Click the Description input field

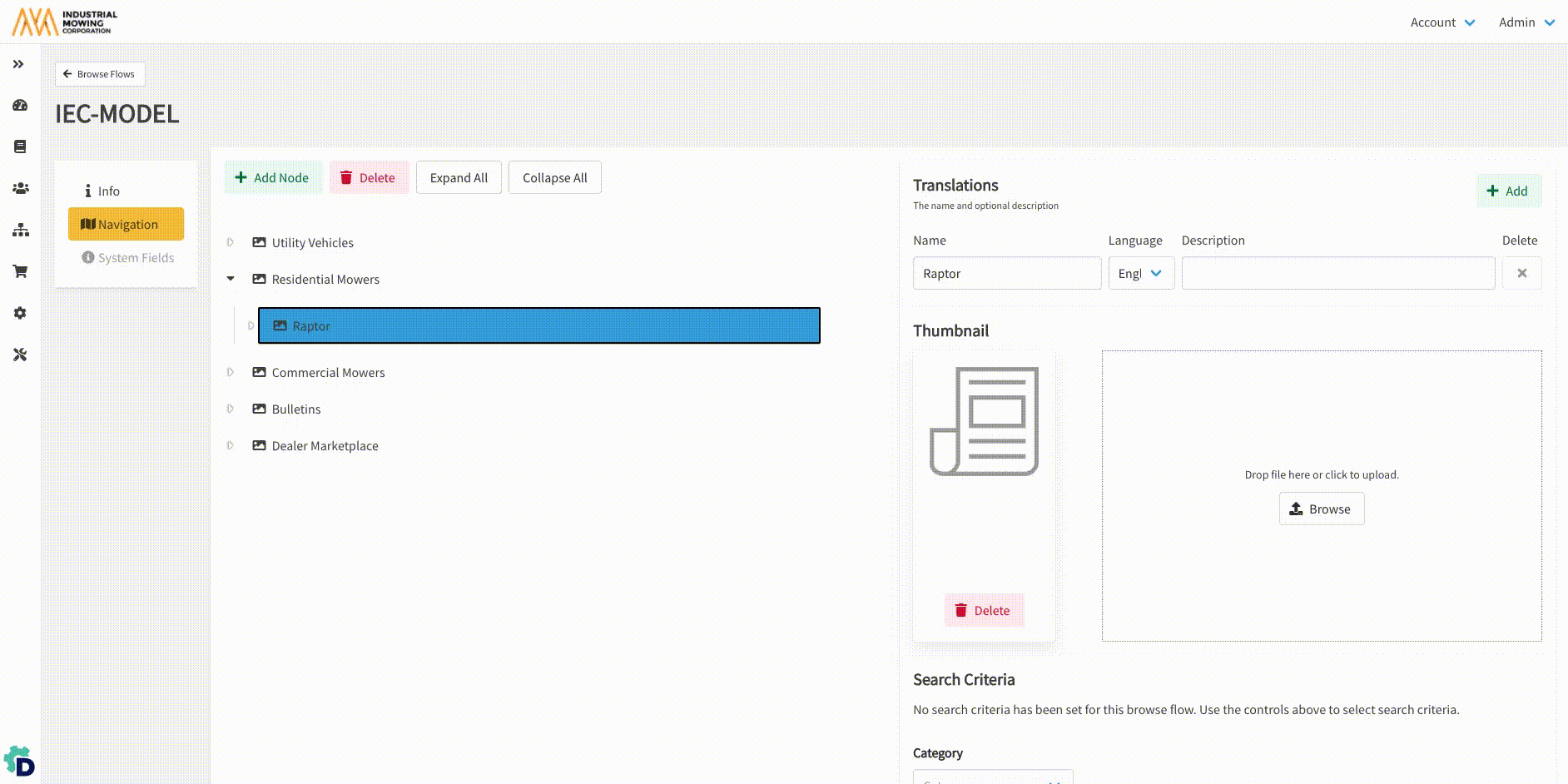pyautogui.click(x=1337, y=273)
